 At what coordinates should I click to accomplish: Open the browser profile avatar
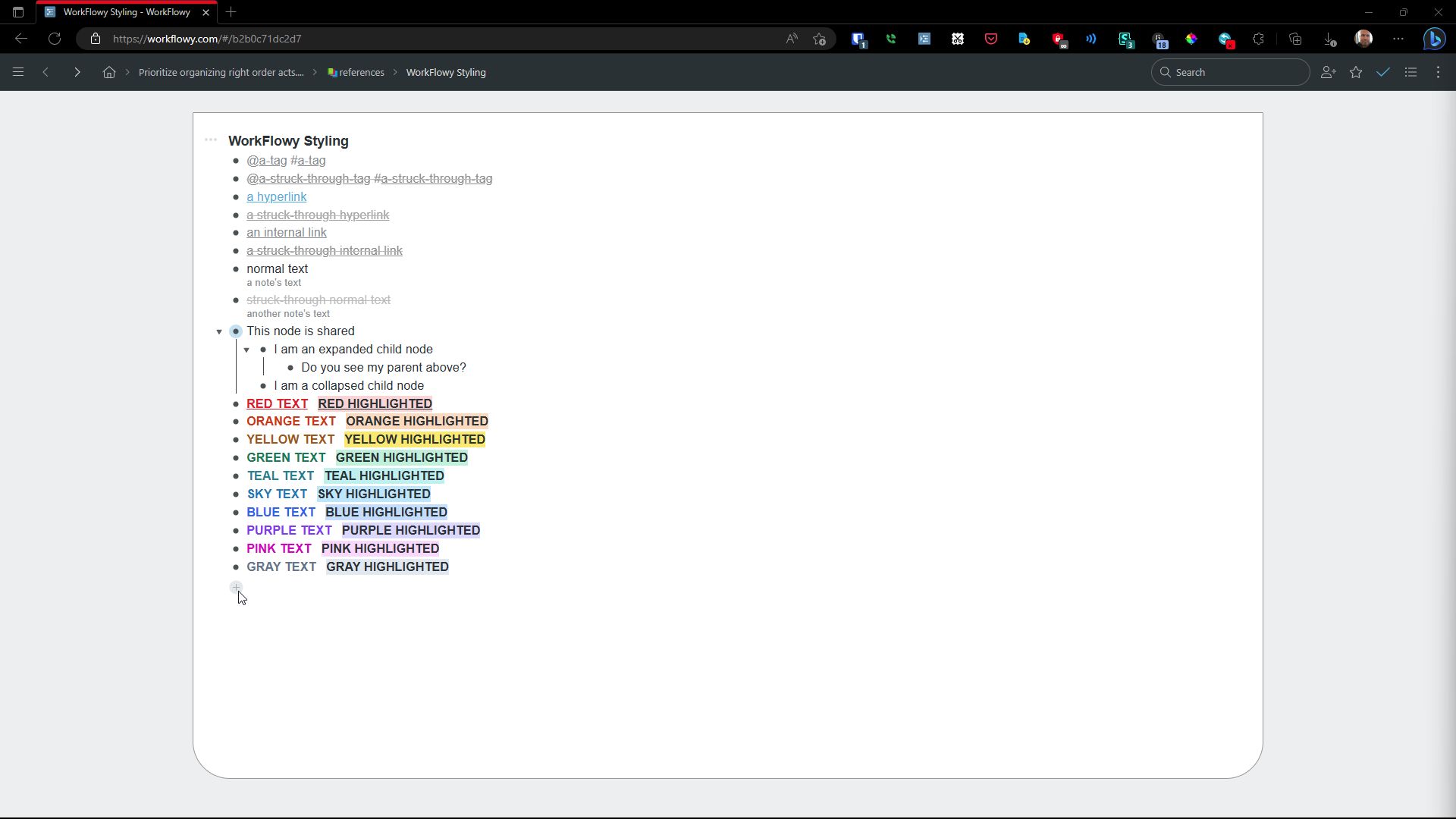coord(1363,39)
